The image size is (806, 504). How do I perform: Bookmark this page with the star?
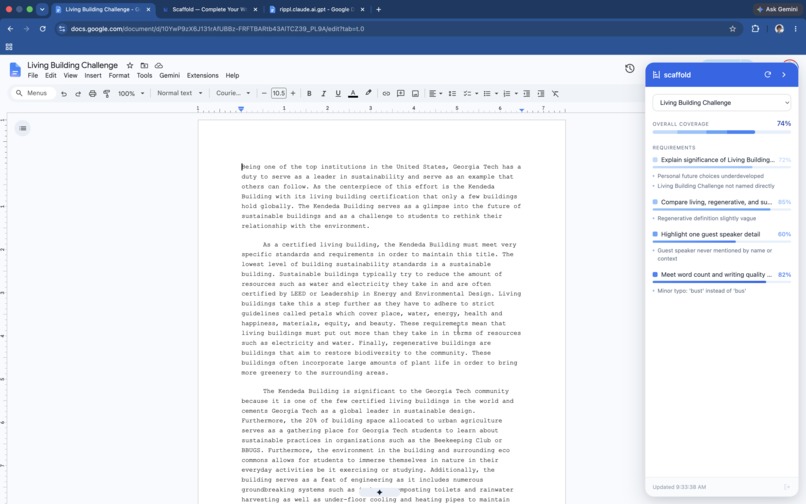[x=732, y=29]
